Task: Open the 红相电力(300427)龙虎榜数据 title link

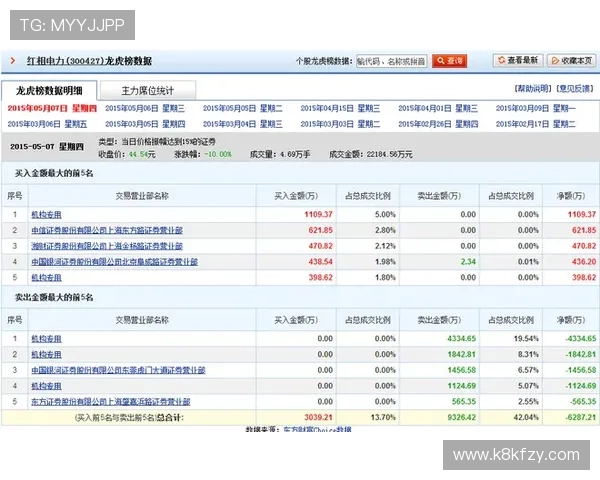Action: pyautogui.click(x=89, y=61)
